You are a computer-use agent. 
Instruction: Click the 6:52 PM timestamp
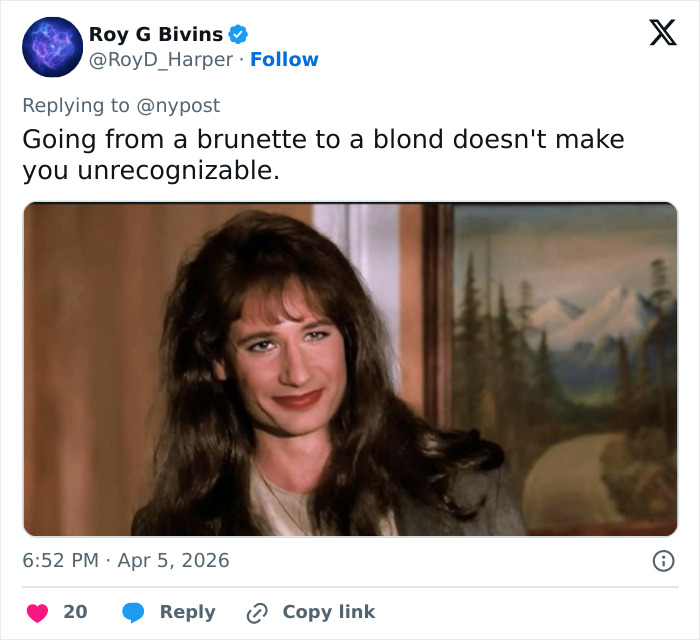[61, 561]
